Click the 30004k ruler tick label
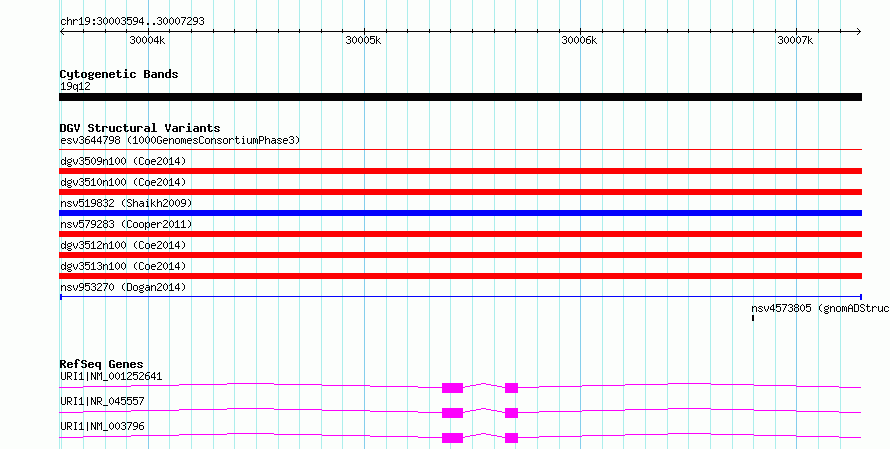Image resolution: width=890 pixels, height=449 pixels. (x=147, y=40)
